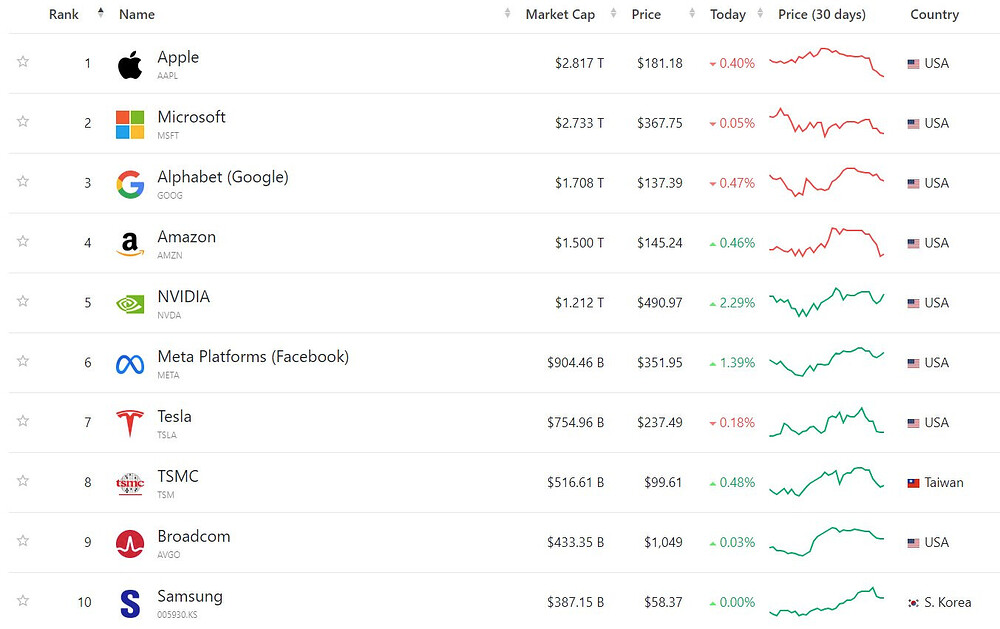Click the Meta infinity logo
The image size is (1000, 629).
130,364
